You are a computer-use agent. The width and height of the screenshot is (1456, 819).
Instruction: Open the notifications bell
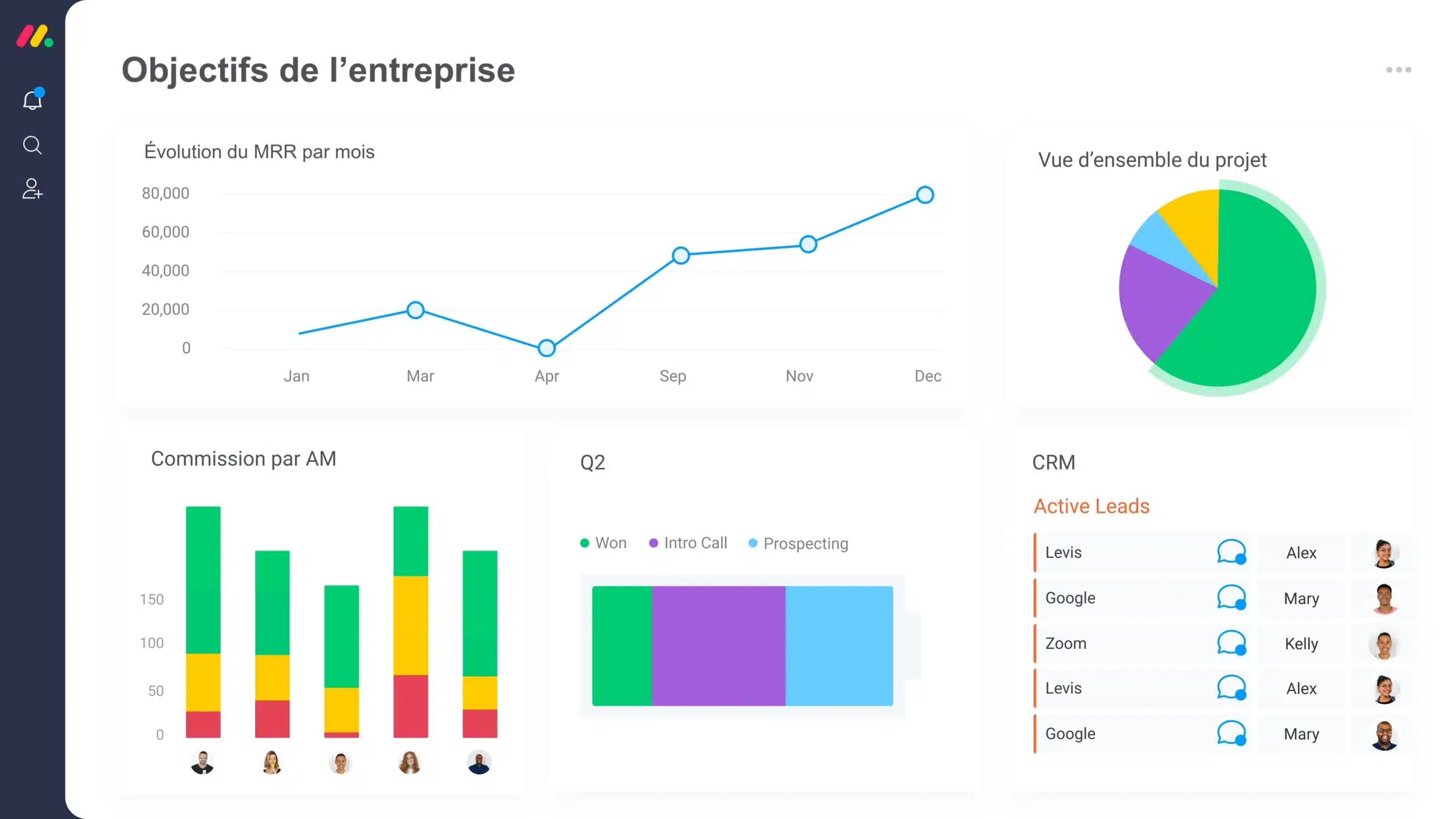point(32,101)
